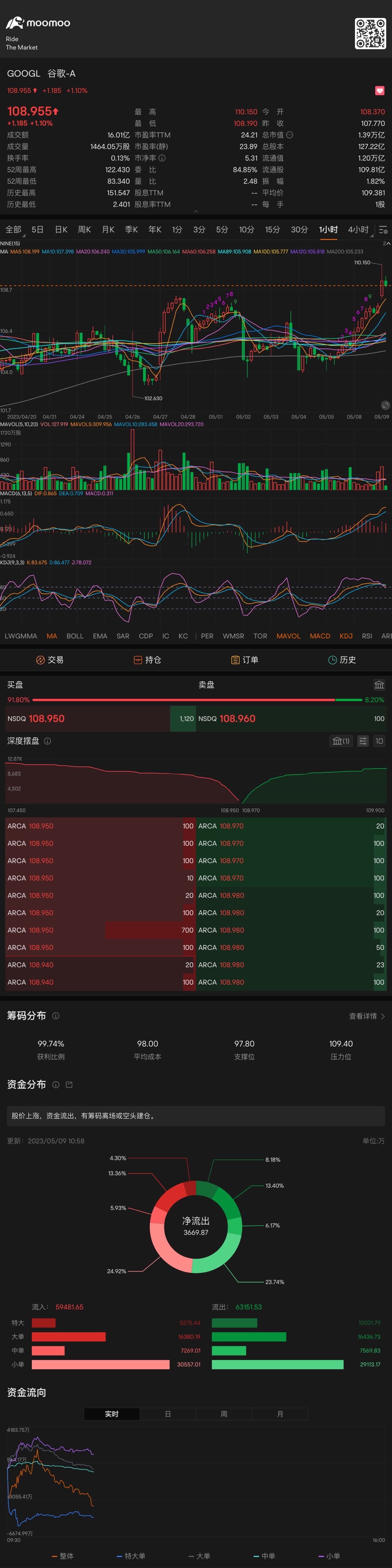
Task: Tap the depth chart area
Action: tap(196, 780)
